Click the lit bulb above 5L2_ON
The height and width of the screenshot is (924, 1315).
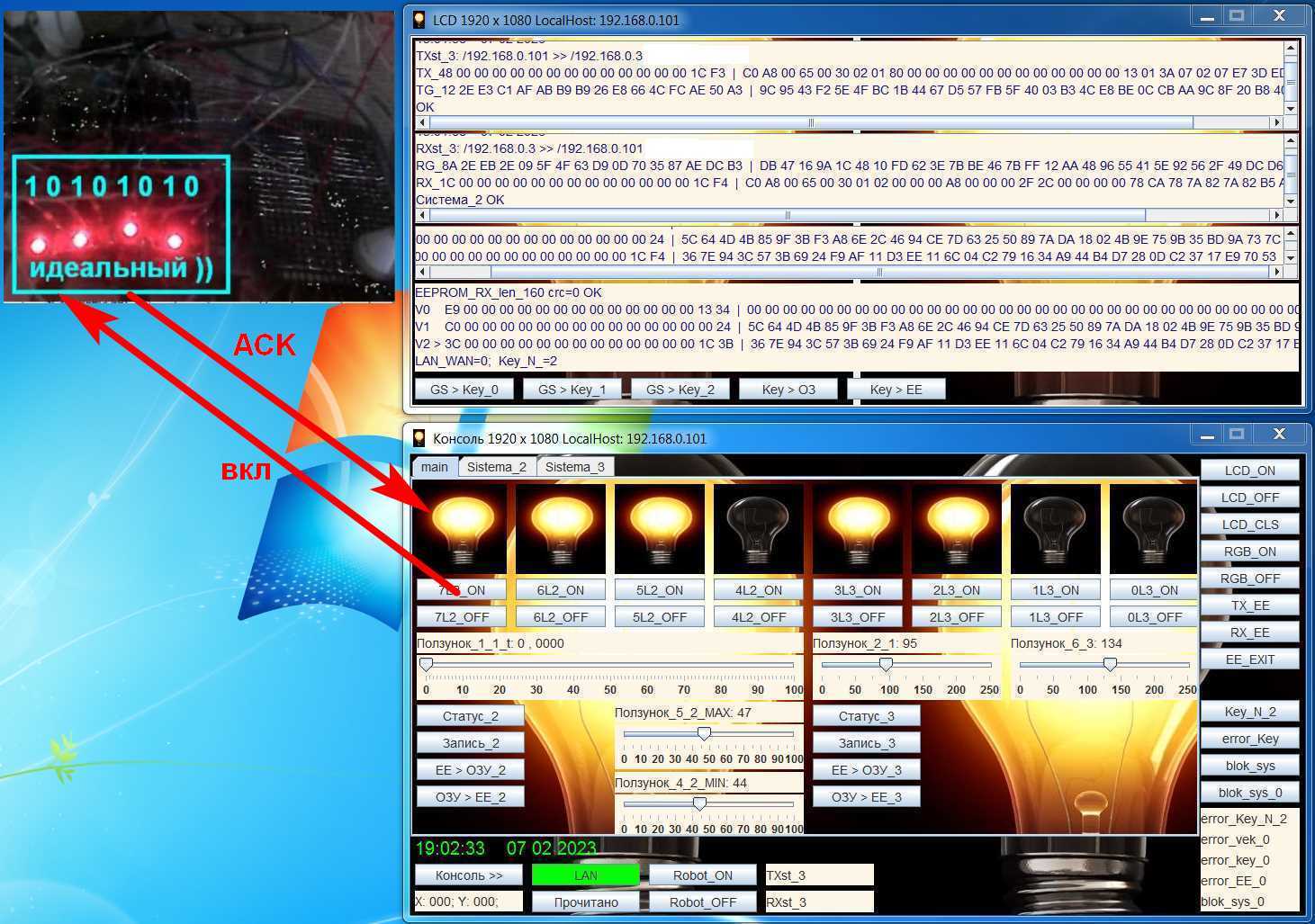coord(659,528)
